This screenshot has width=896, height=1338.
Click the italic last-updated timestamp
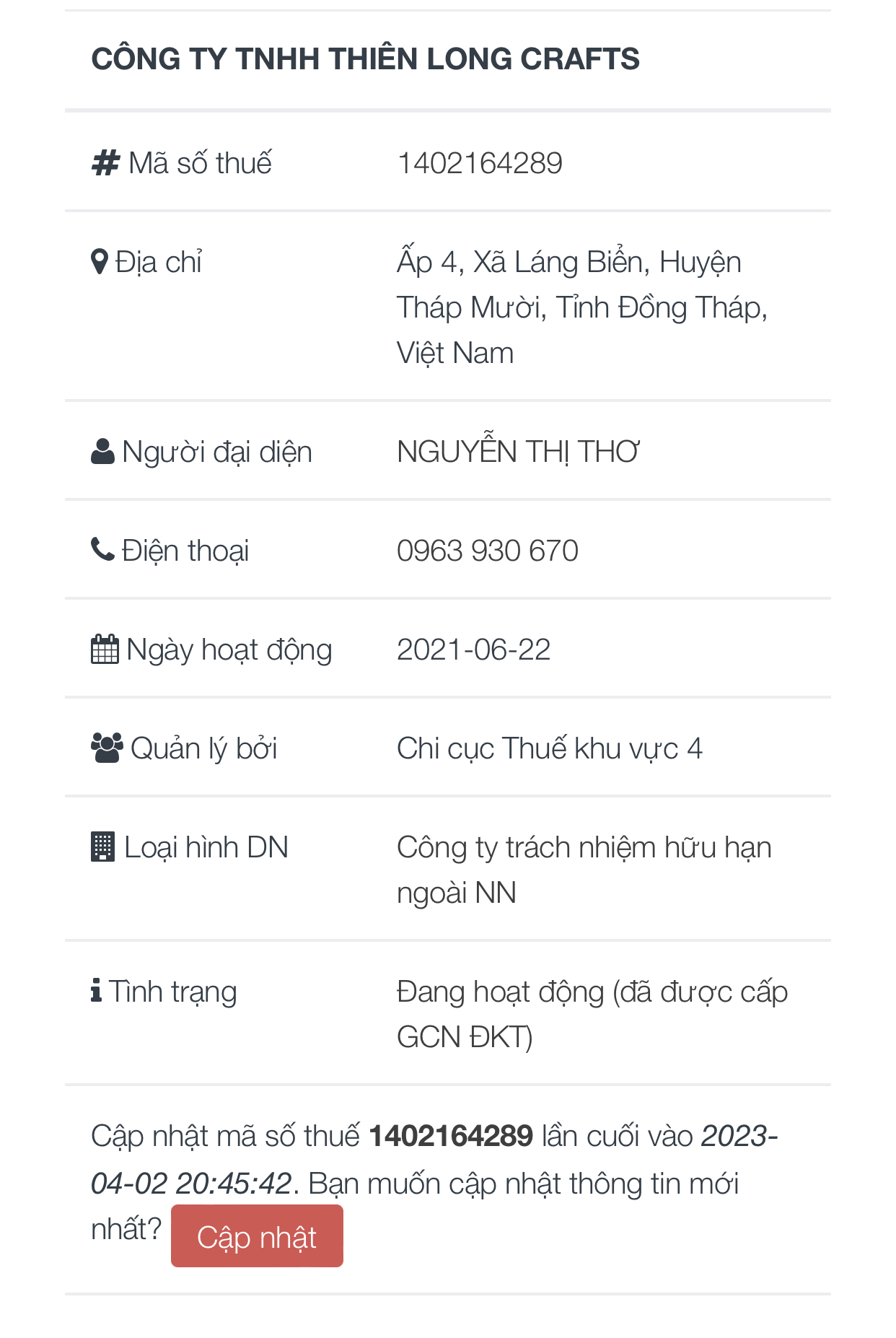(191, 1184)
